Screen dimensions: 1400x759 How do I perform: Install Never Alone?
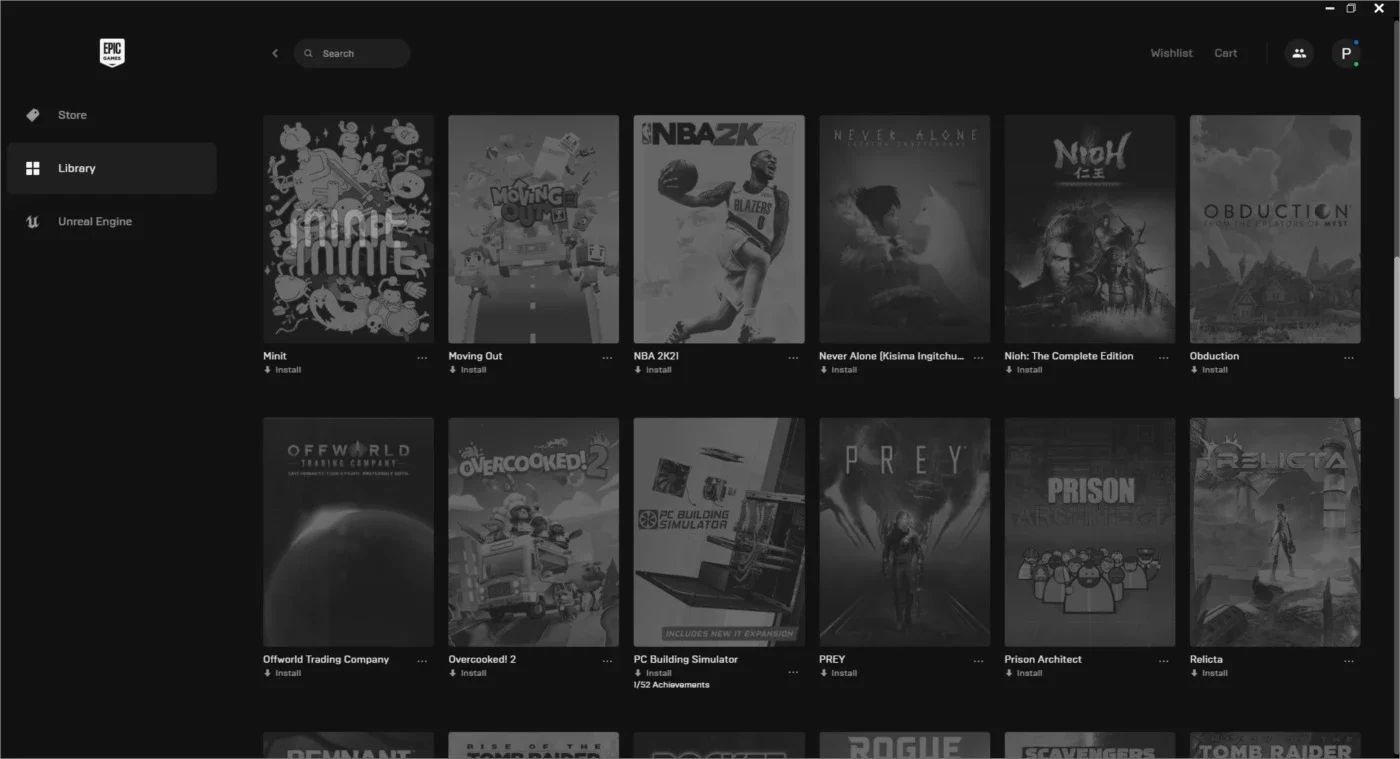tap(839, 370)
